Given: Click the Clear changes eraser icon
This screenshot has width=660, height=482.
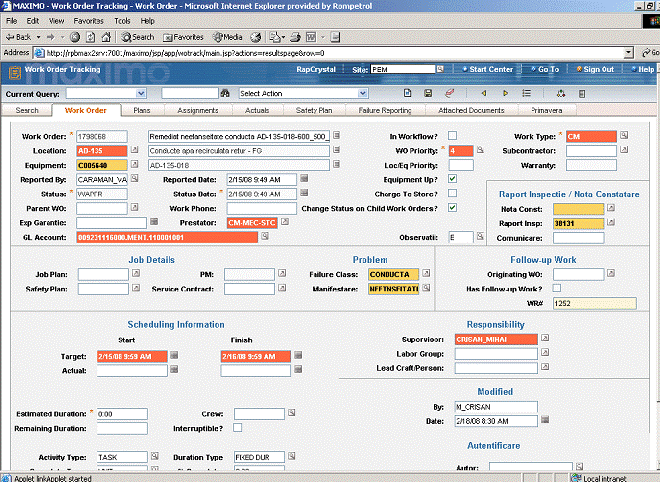Looking at the screenshot, I should tap(449, 93).
